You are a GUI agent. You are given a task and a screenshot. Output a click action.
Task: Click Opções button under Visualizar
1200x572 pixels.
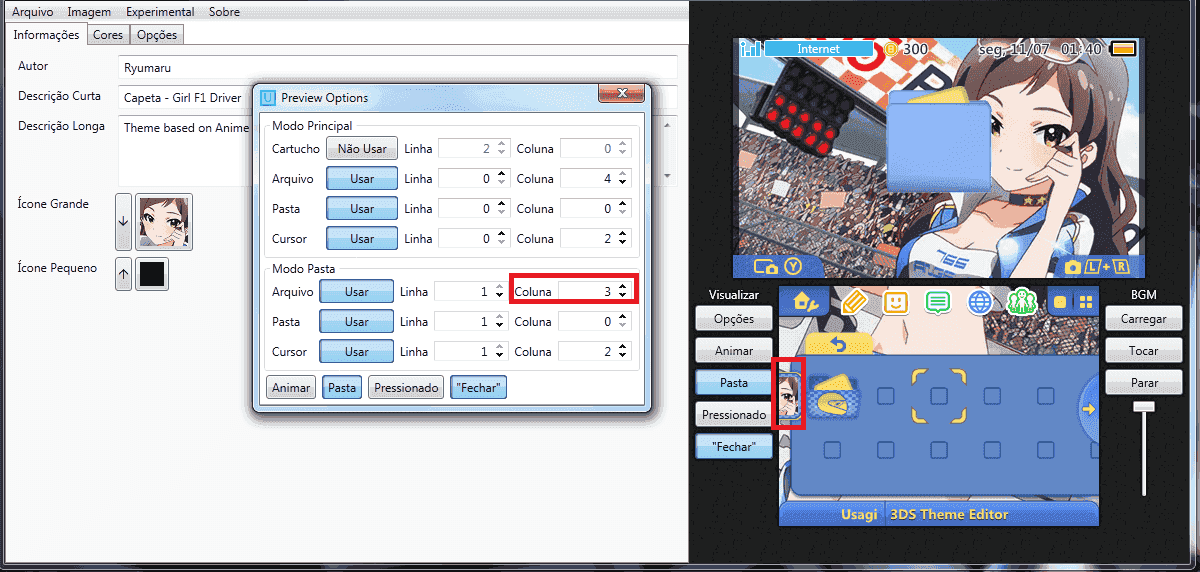(734, 319)
